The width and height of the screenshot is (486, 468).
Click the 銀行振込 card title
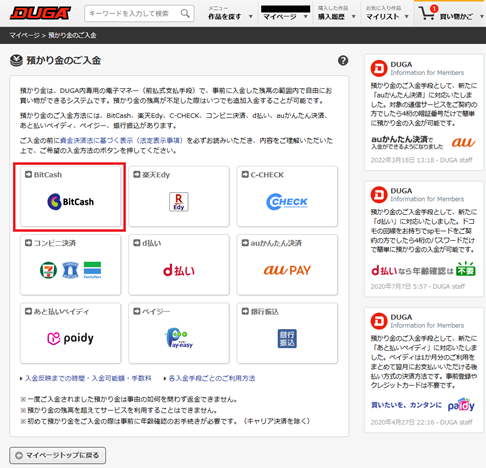click(265, 311)
